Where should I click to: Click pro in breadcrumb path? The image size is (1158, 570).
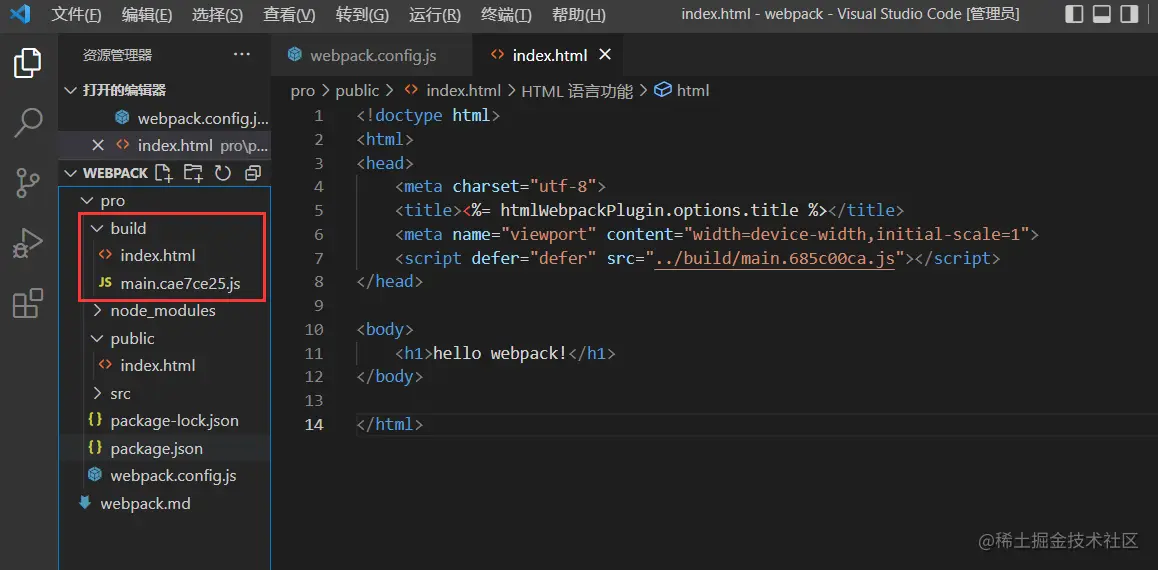coord(302,91)
